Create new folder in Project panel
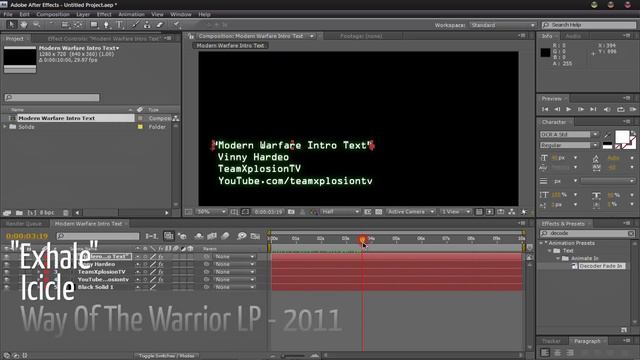 point(19,213)
